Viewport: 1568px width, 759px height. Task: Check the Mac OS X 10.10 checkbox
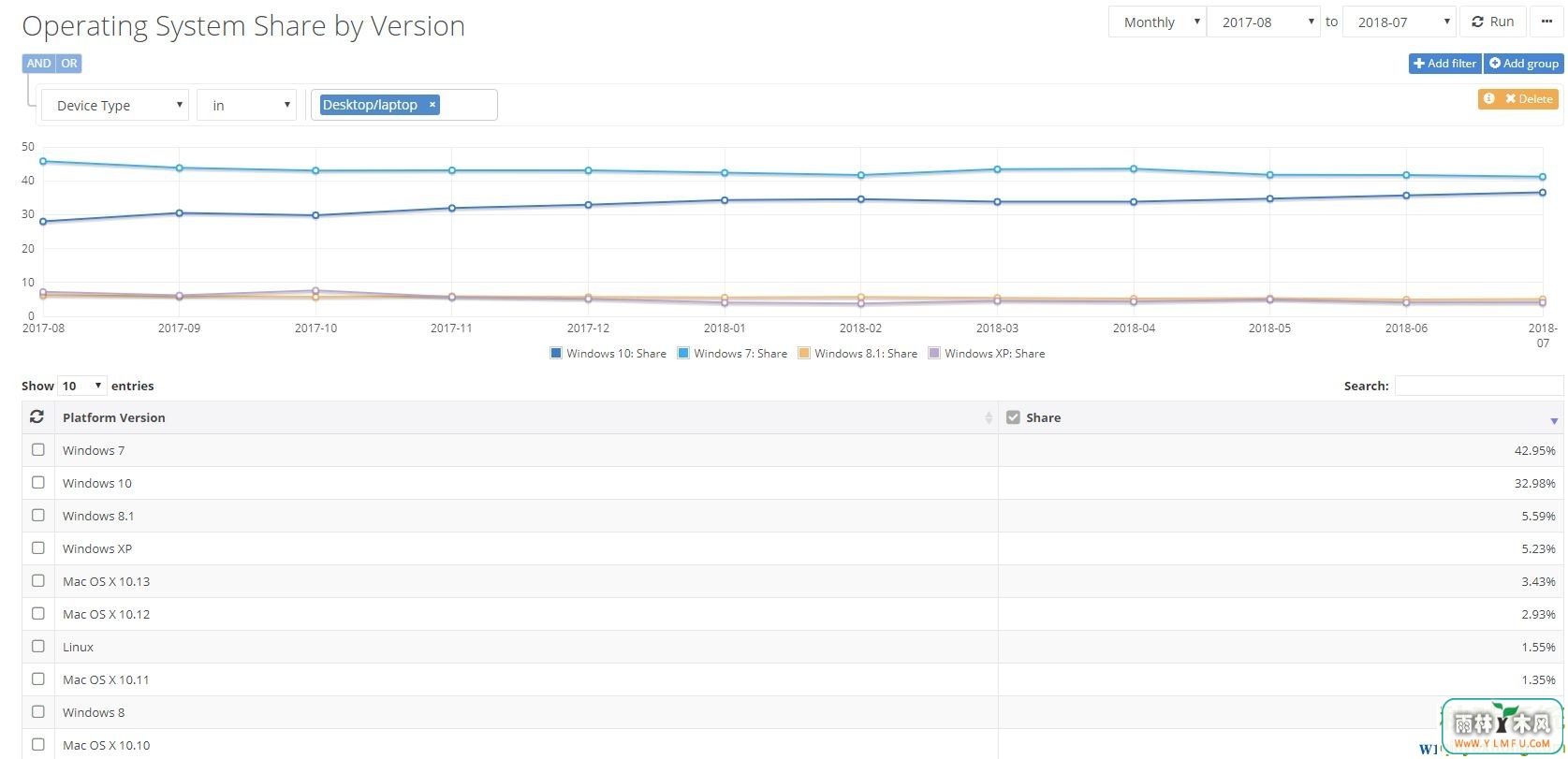pyautogui.click(x=38, y=744)
